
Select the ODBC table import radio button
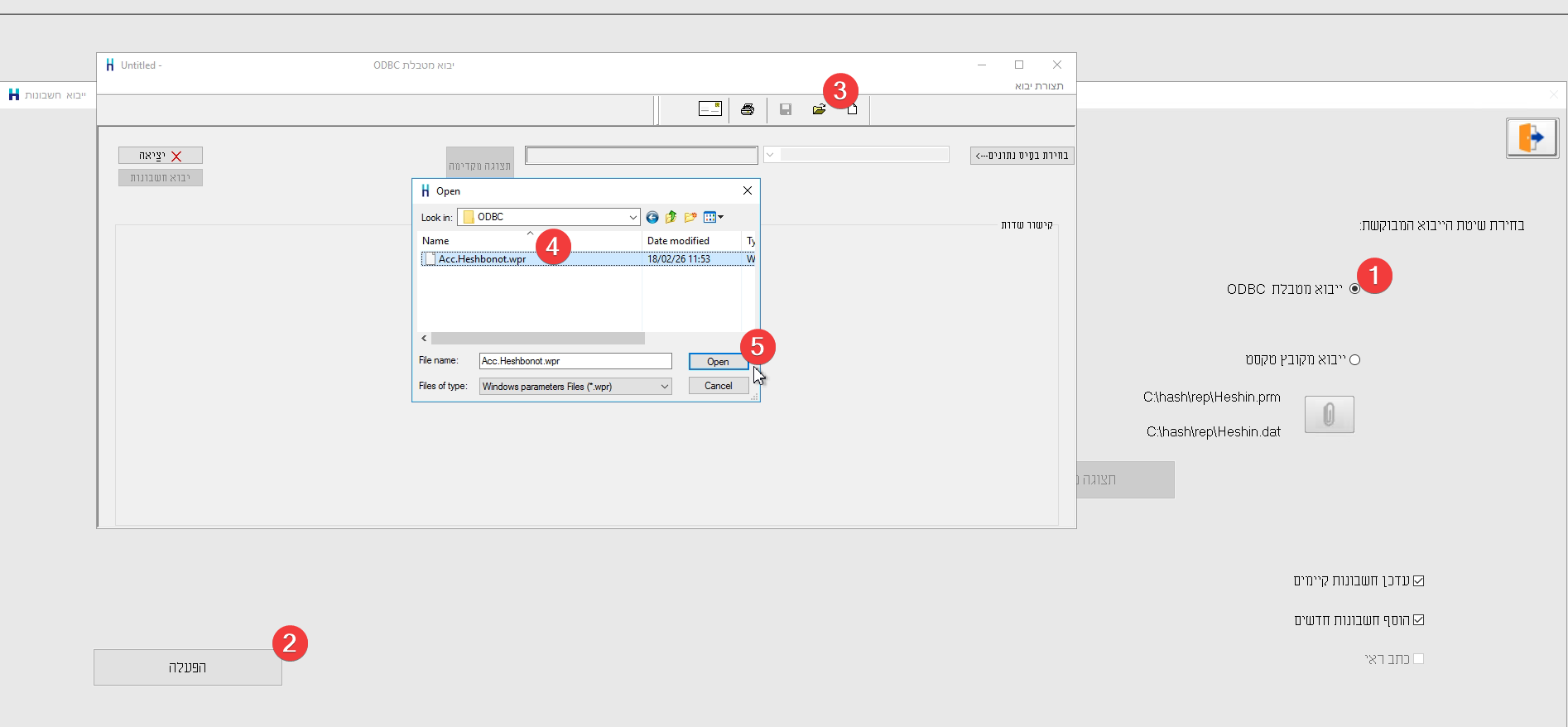[1354, 289]
